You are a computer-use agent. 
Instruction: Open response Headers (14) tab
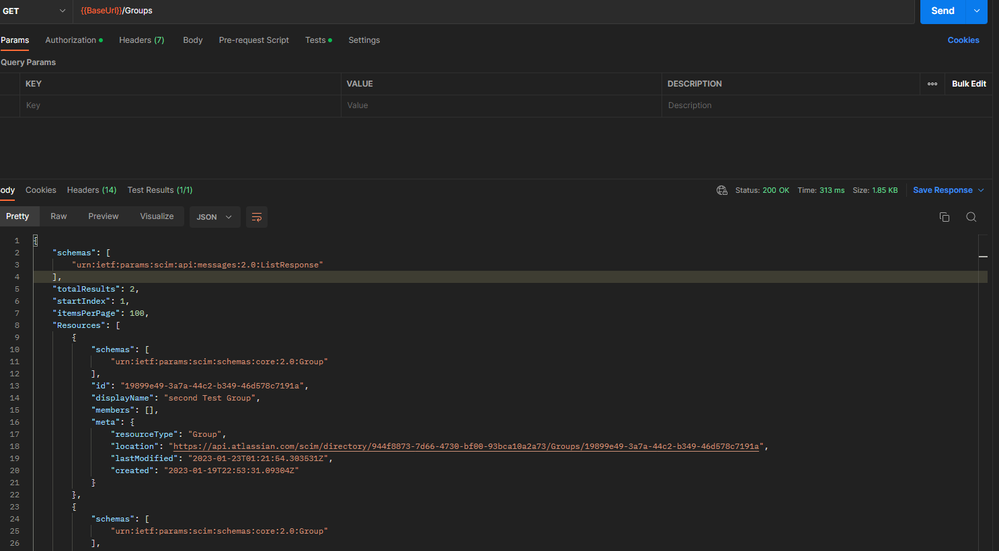click(x=92, y=190)
